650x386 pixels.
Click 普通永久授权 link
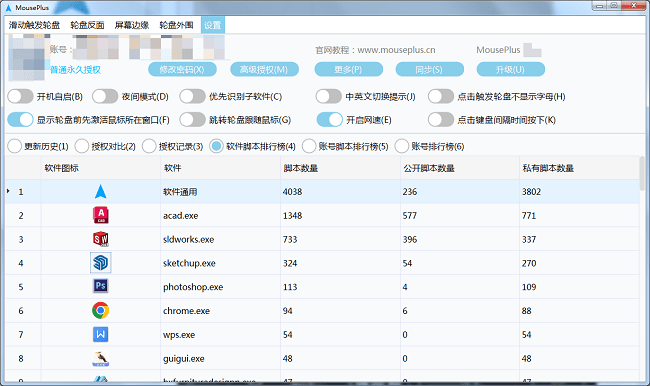[x=75, y=70]
